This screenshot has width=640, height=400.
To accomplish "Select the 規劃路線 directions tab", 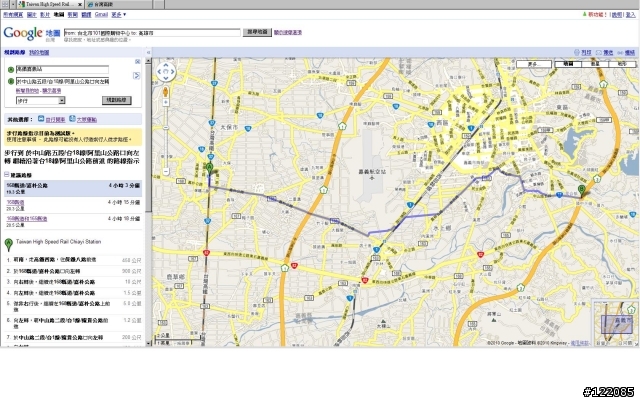I will coord(15,52).
